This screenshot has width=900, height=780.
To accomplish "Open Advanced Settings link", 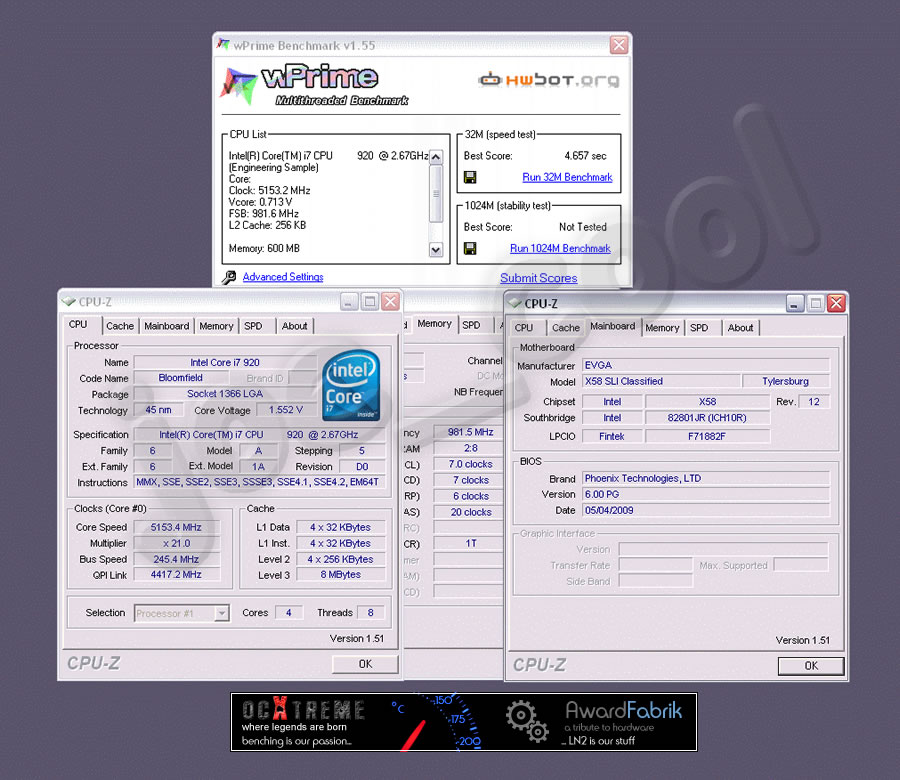I will coord(283,277).
